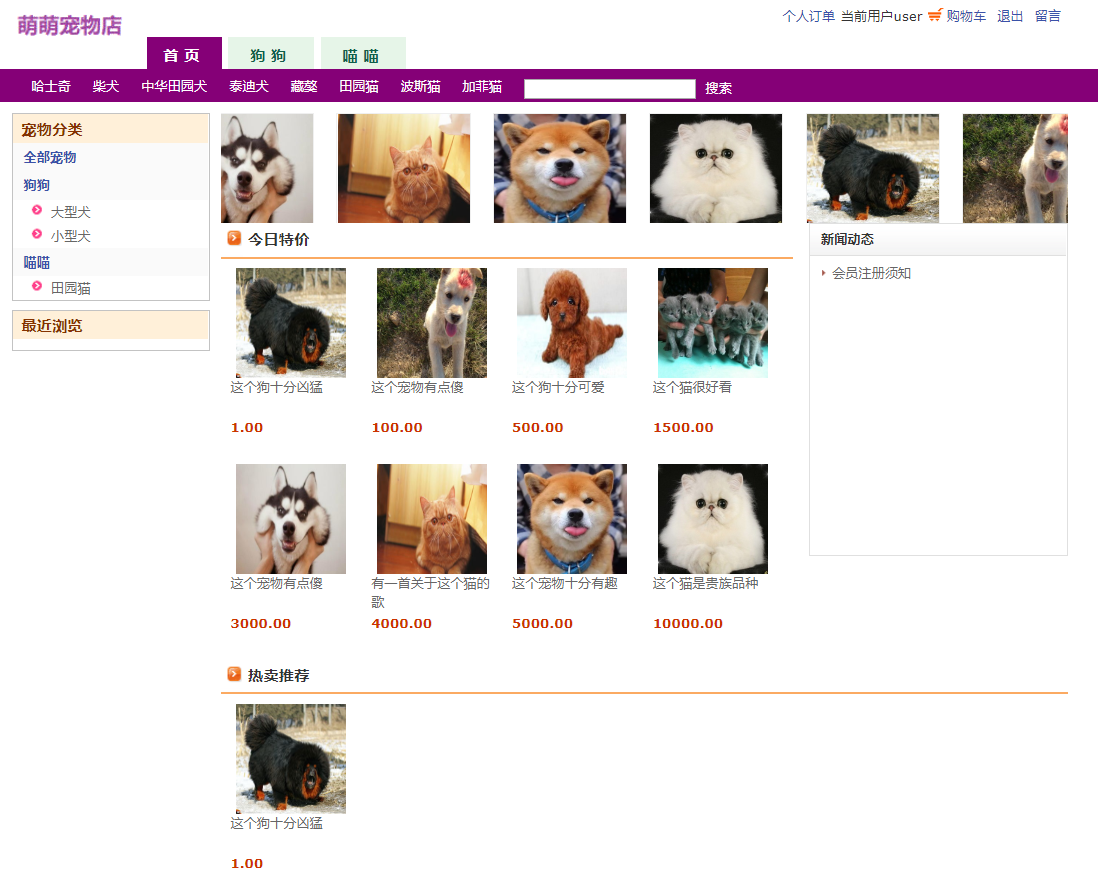Click the red arrow bullet next to 田园猫
Image resolution: width=1098 pixels, height=888 pixels.
pos(35,287)
